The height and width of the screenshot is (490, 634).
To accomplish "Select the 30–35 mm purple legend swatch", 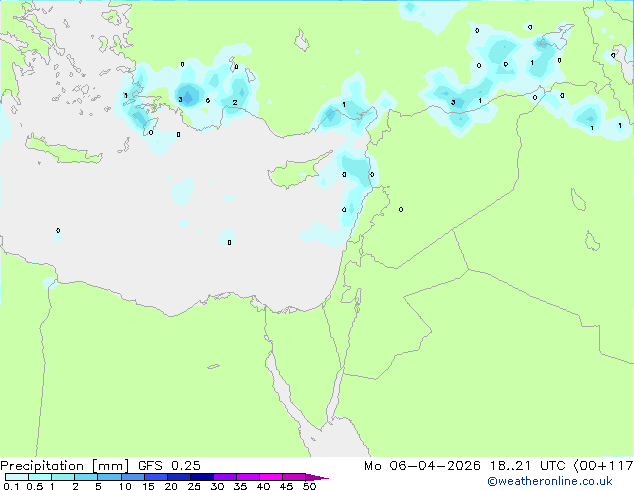I will pyautogui.click(x=224, y=477).
